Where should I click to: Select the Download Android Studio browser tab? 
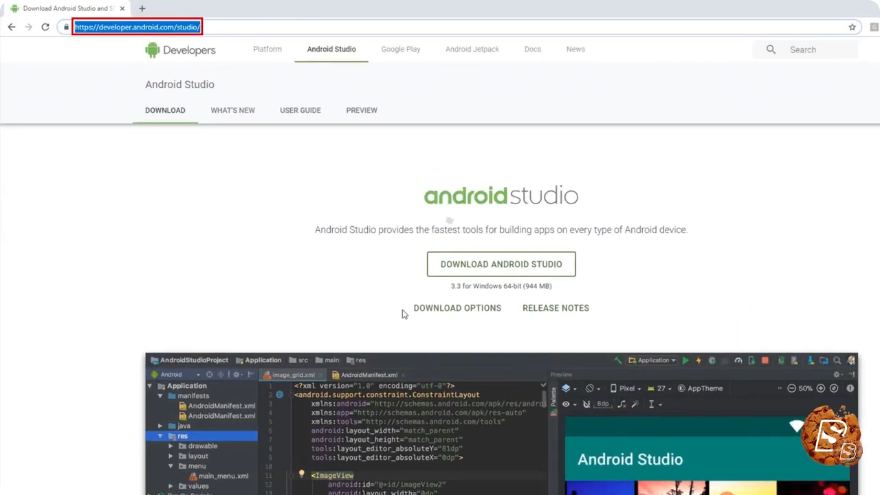pos(67,8)
